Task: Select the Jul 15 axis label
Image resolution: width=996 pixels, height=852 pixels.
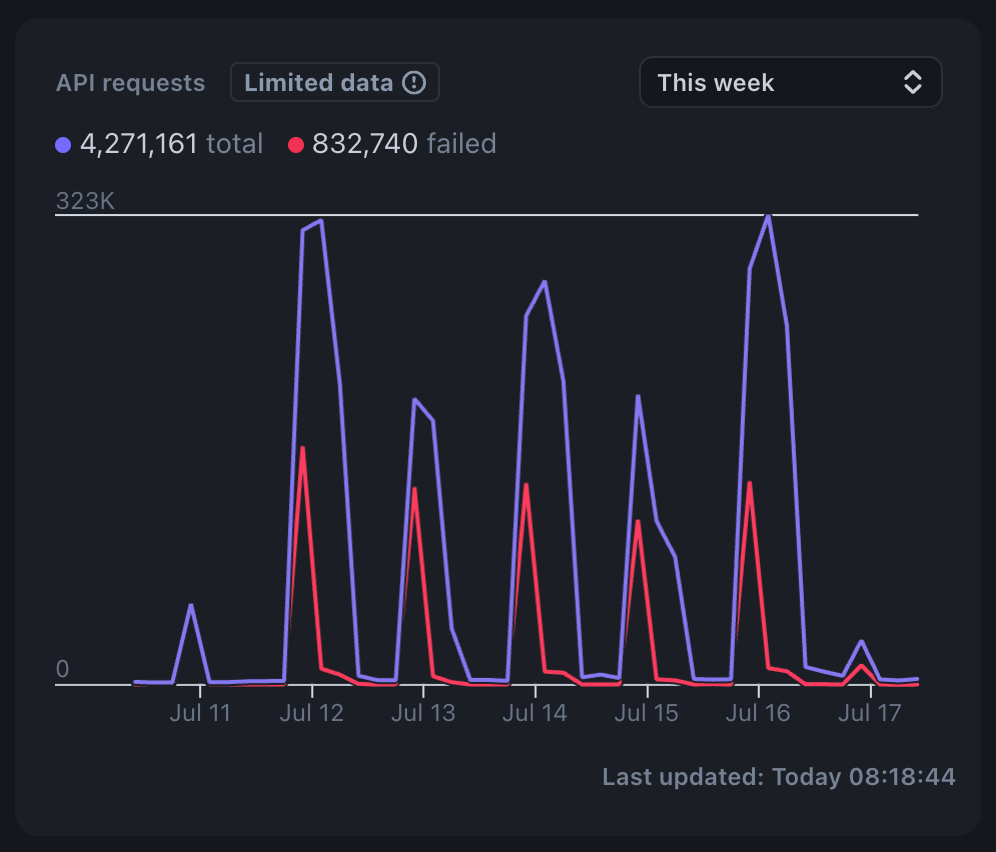Action: point(646,713)
